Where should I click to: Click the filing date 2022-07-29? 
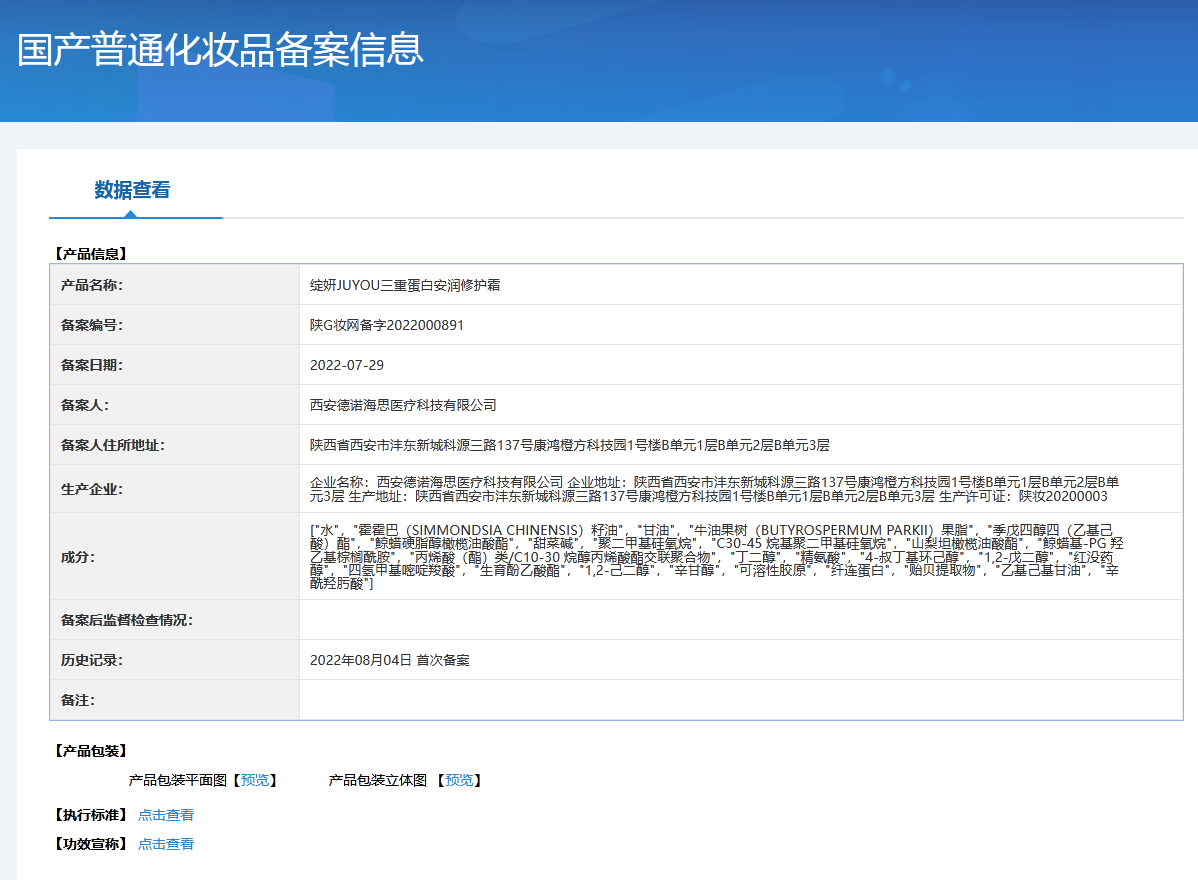[347, 365]
